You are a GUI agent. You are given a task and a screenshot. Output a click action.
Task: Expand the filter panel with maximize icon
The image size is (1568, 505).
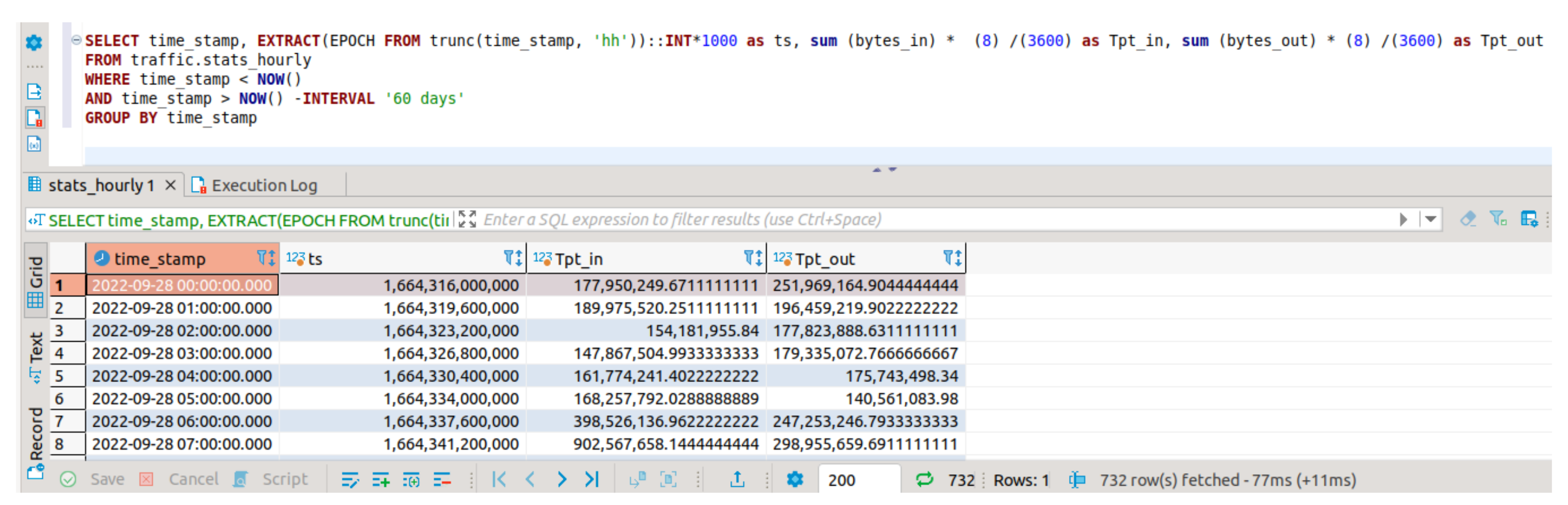tap(467, 219)
